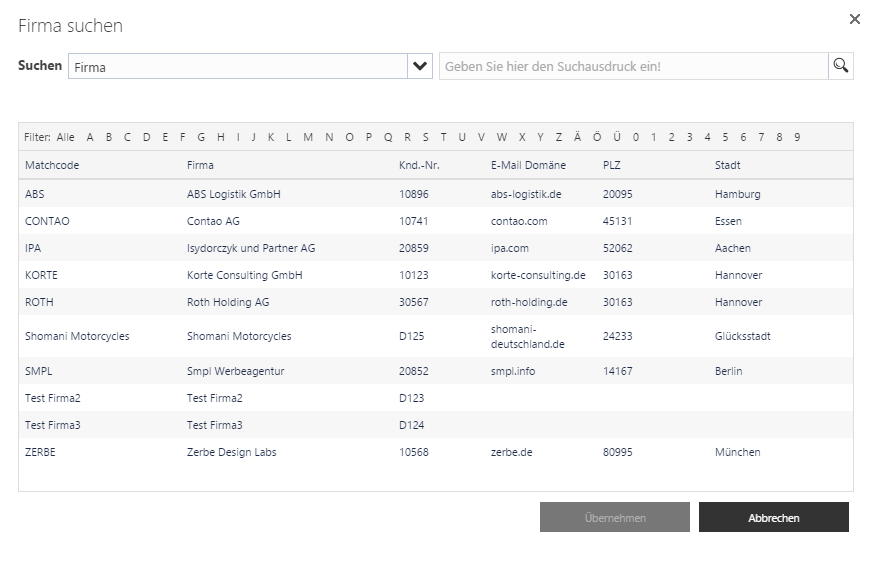Click the Abbrechen button
This screenshot has height=563, width=874.
[774, 517]
